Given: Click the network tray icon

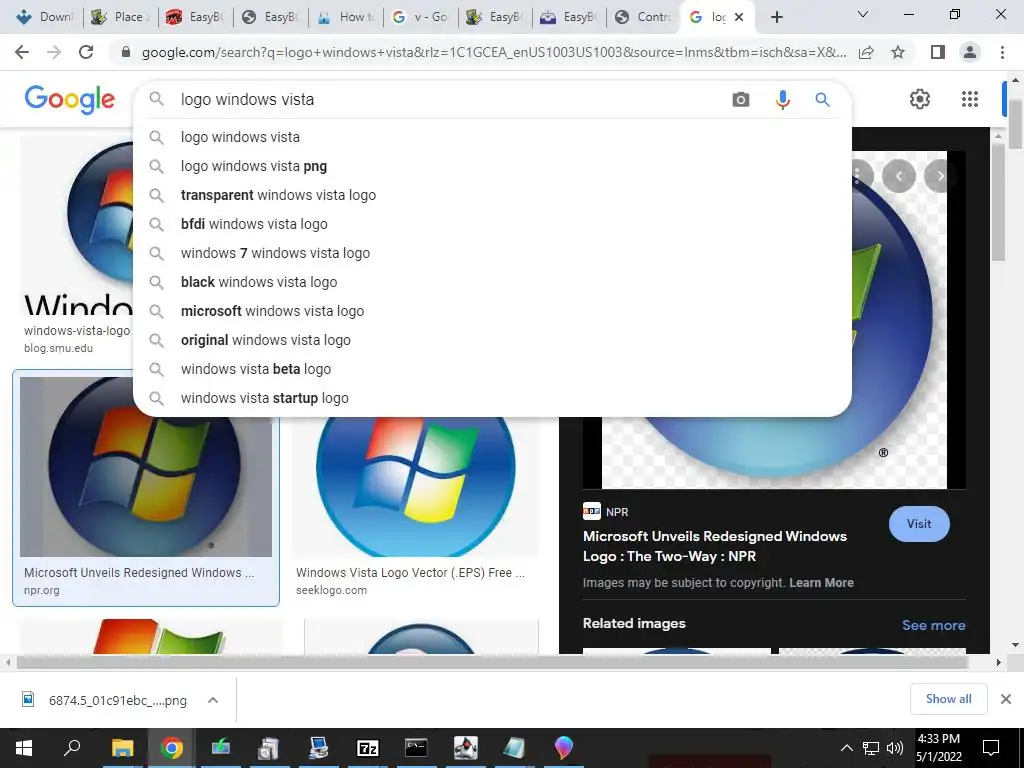Looking at the screenshot, I should click(871, 748).
